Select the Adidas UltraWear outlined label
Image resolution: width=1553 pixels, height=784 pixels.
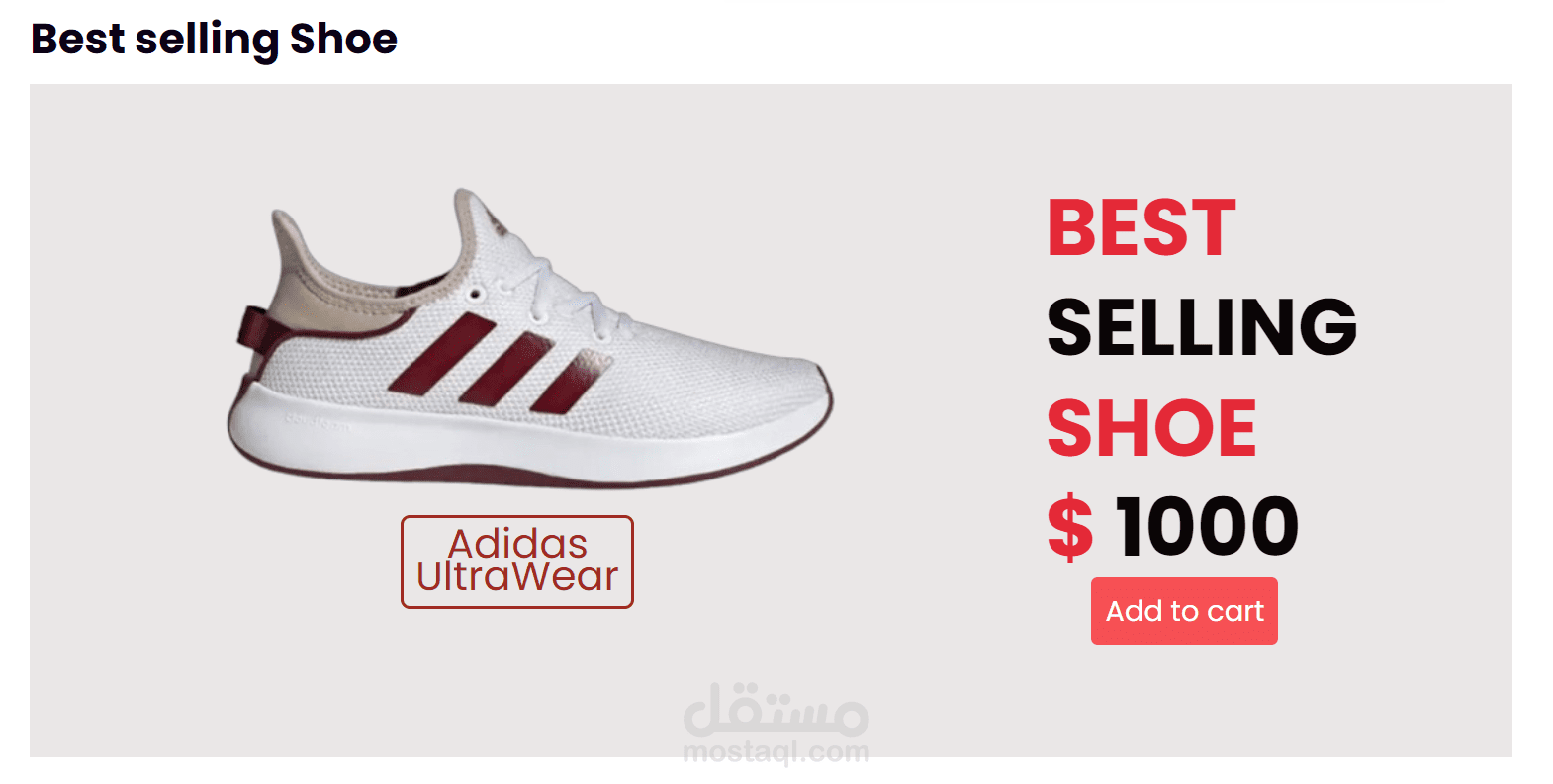click(517, 562)
